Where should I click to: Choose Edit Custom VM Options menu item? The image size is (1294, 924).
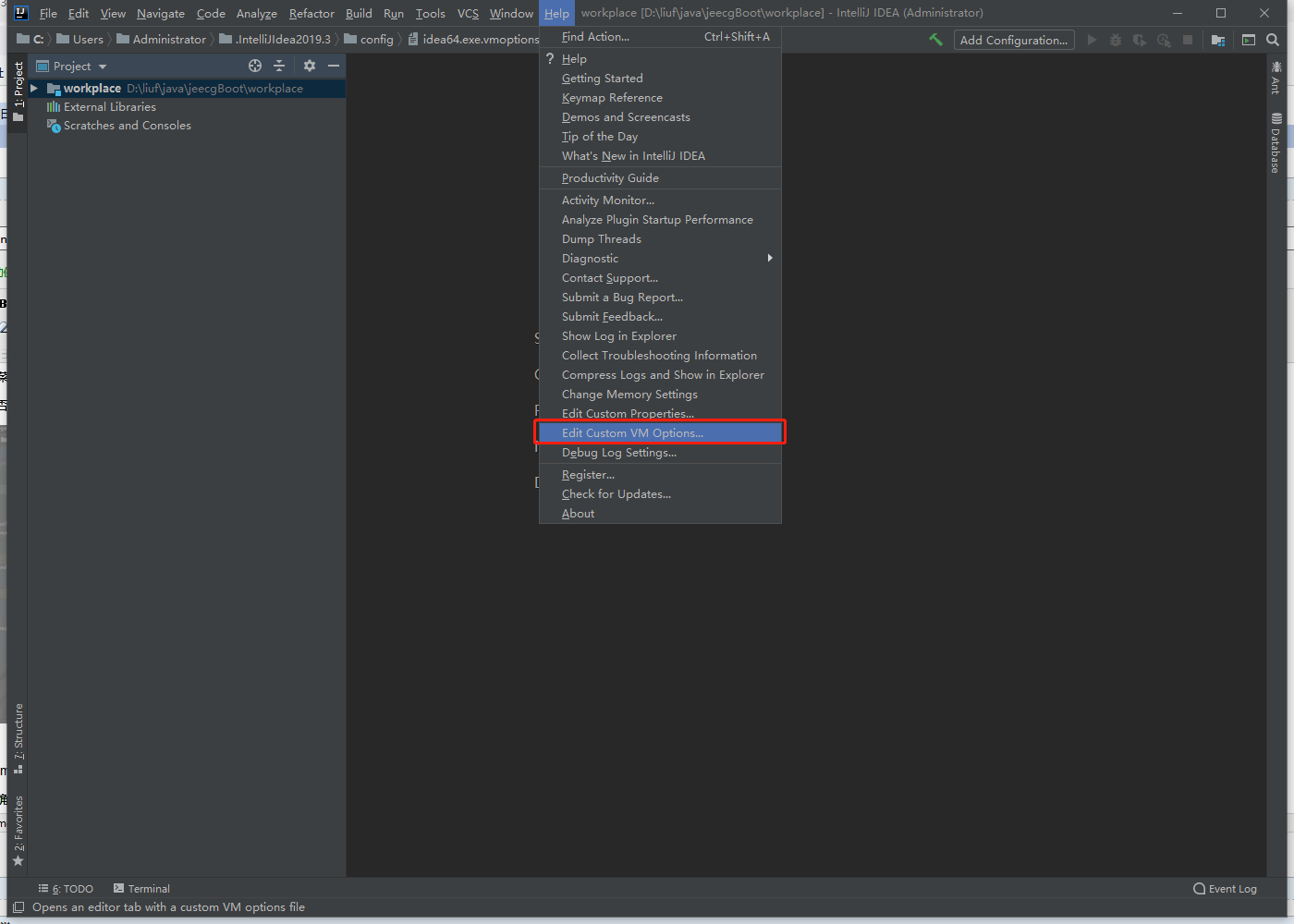(x=660, y=432)
